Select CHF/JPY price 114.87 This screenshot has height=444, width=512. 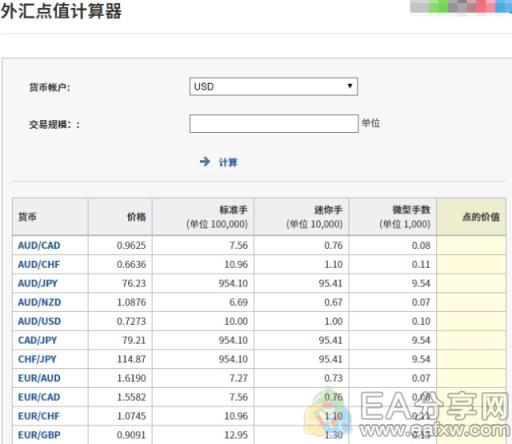[131, 359]
